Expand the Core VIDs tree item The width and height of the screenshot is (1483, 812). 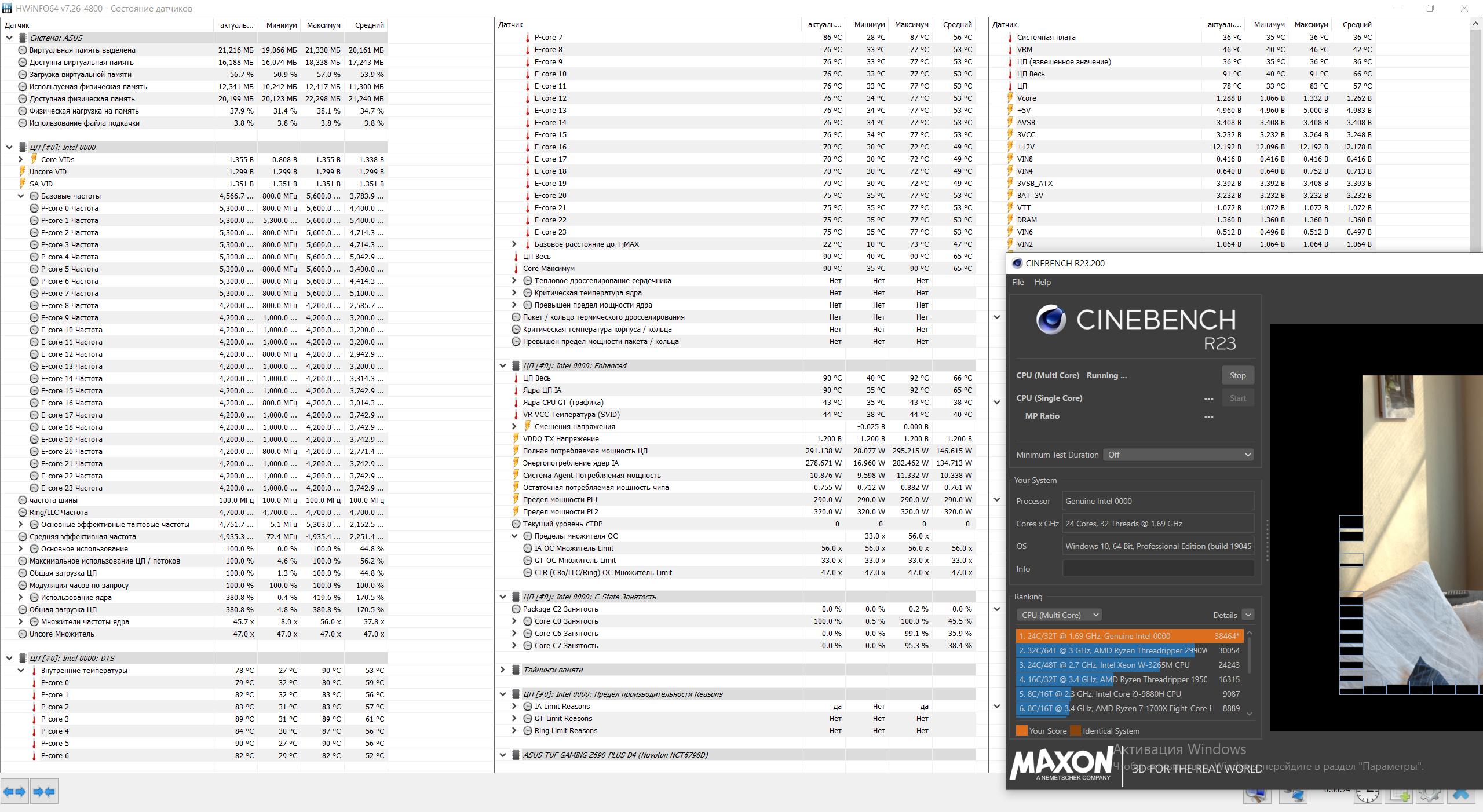pyautogui.click(x=21, y=159)
